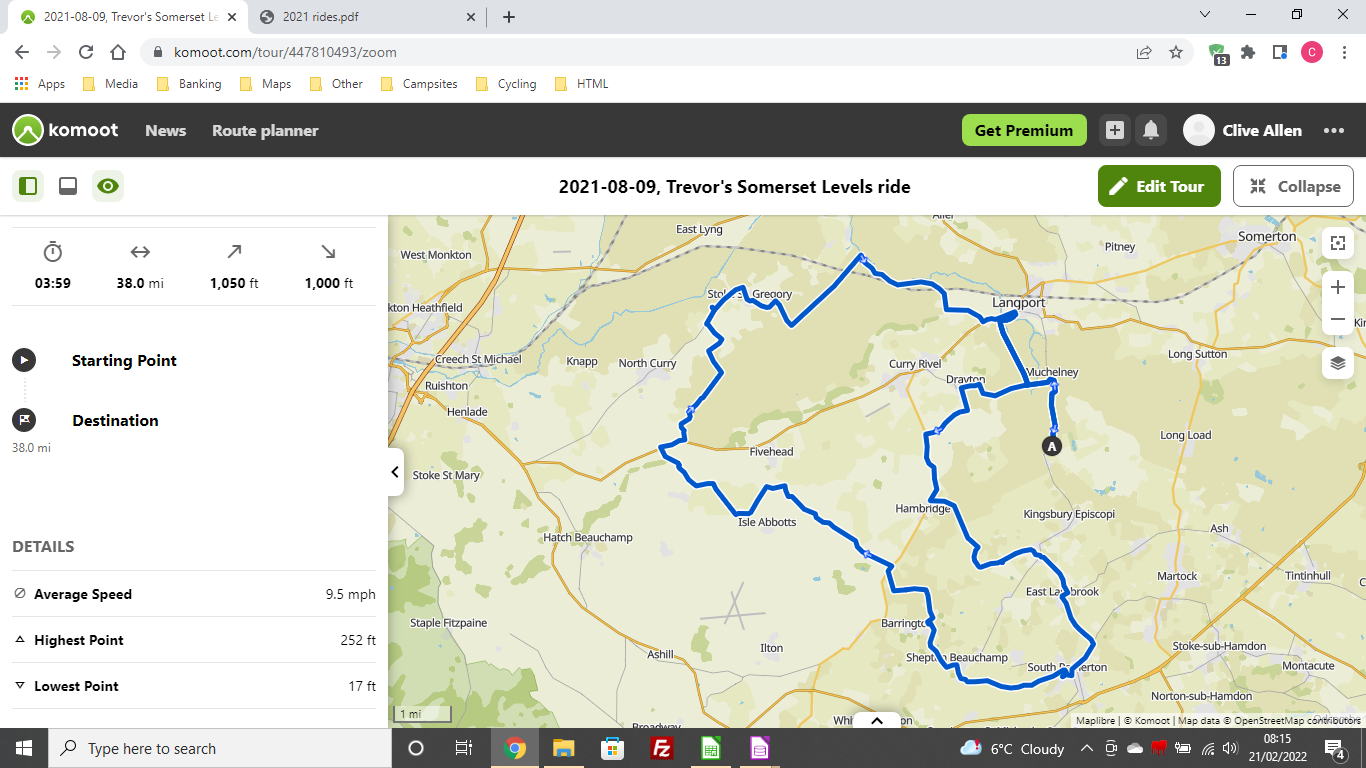Switch to side panel layout

(x=28, y=186)
